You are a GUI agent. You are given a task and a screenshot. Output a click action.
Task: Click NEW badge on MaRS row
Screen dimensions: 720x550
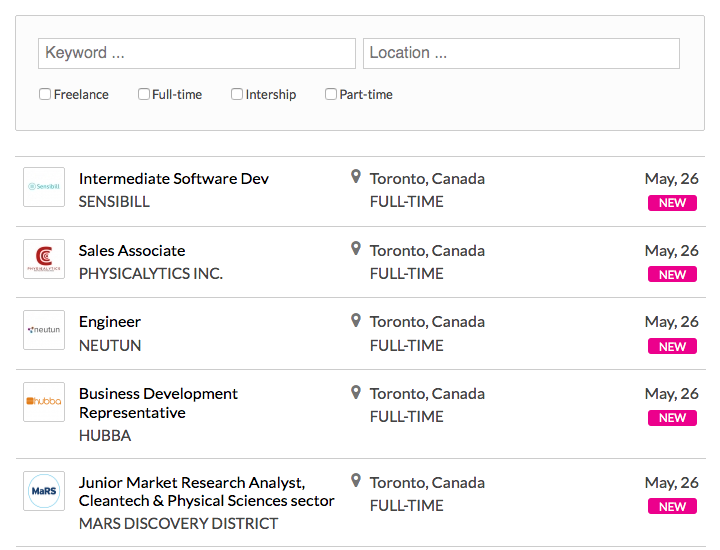click(672, 506)
